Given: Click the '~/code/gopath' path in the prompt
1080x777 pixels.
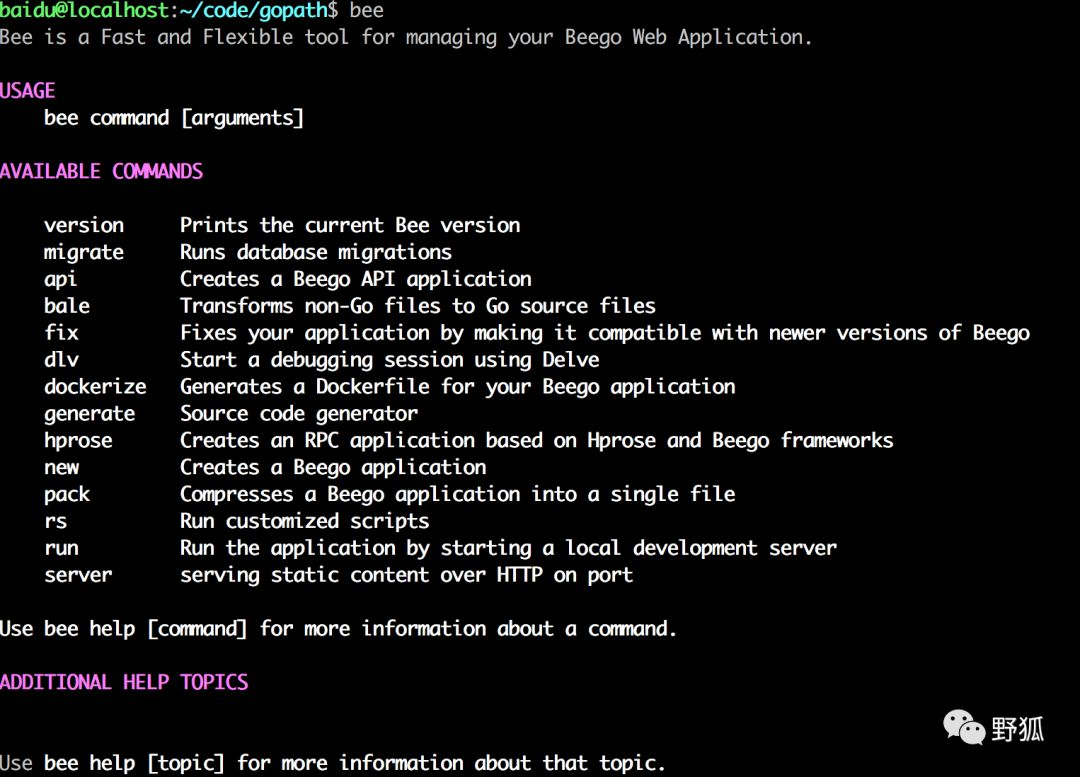Looking at the screenshot, I should (x=253, y=10).
